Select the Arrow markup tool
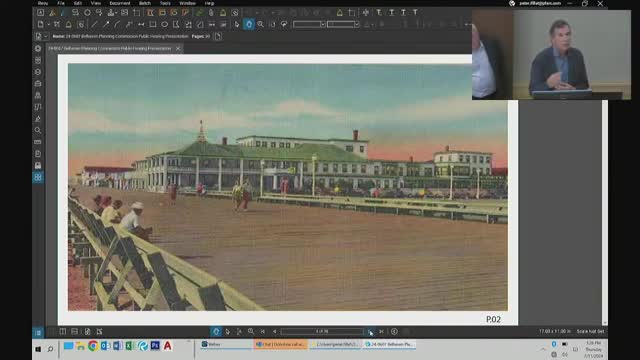Image resolution: width=640 pixels, height=360 pixels. [x=106, y=24]
